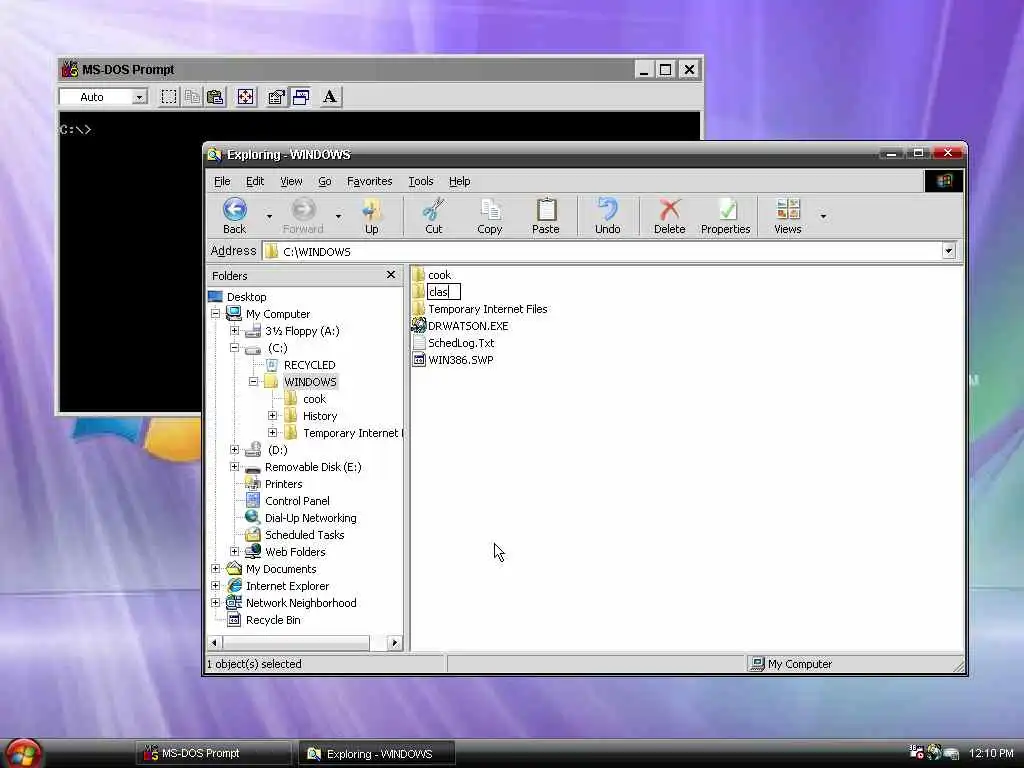Click the Windows logo throbber in Explorer
The height and width of the screenshot is (768, 1024).
944,181
